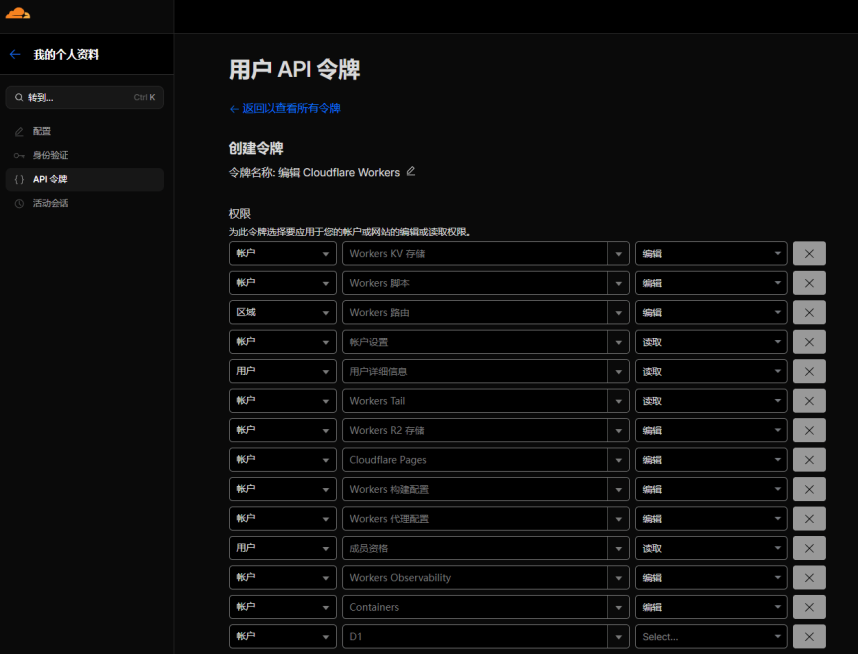Click the 我的个人资料 heading
This screenshot has height=654, width=858.
pyautogui.click(x=66, y=54)
